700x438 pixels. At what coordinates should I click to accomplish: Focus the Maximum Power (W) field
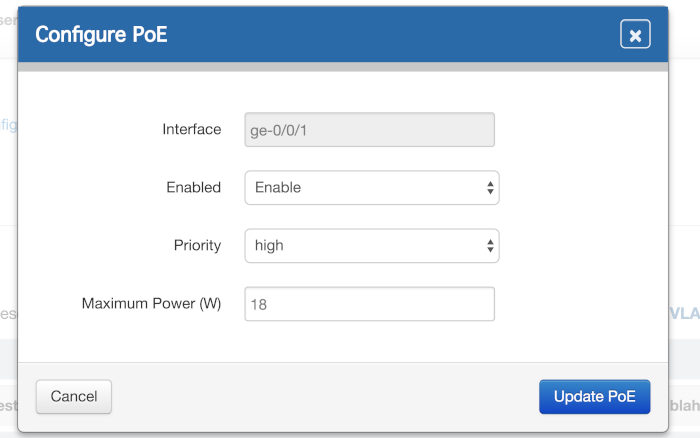tap(369, 304)
